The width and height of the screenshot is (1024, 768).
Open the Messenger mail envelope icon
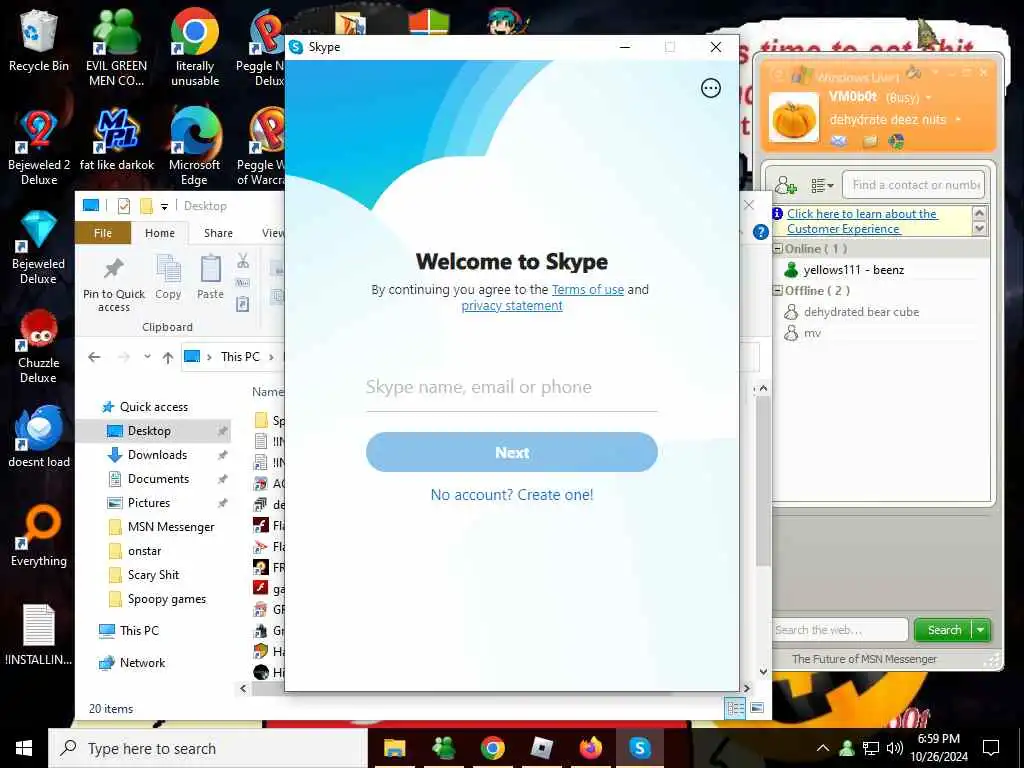click(x=839, y=141)
